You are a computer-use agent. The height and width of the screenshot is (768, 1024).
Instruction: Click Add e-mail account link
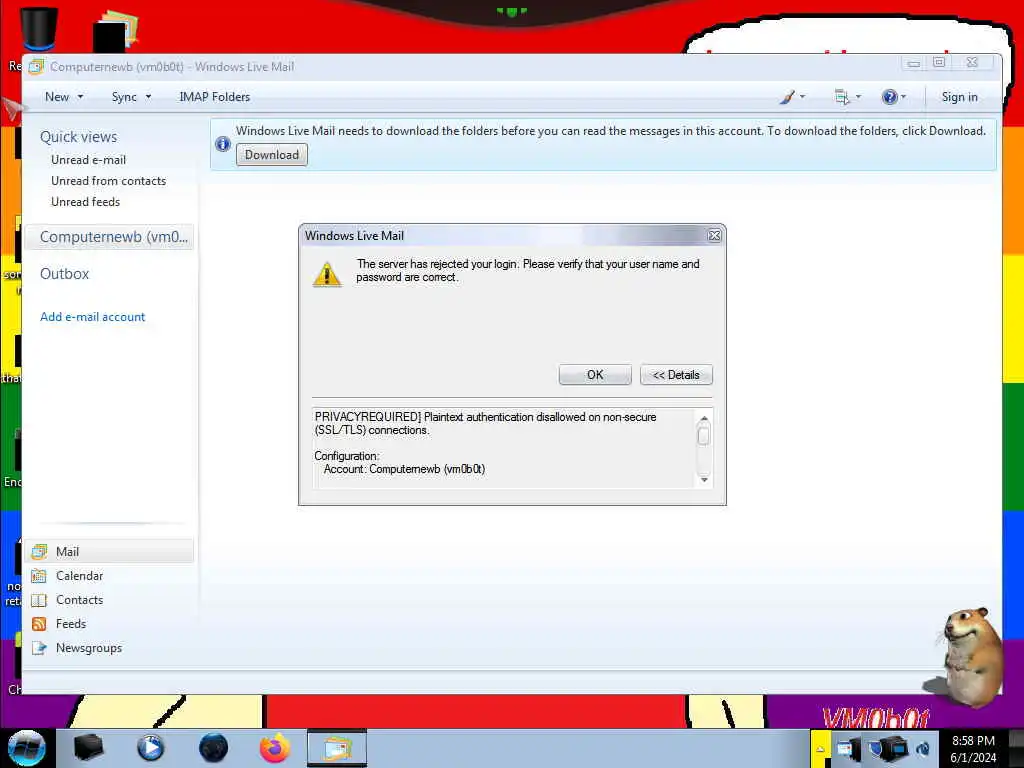93,317
